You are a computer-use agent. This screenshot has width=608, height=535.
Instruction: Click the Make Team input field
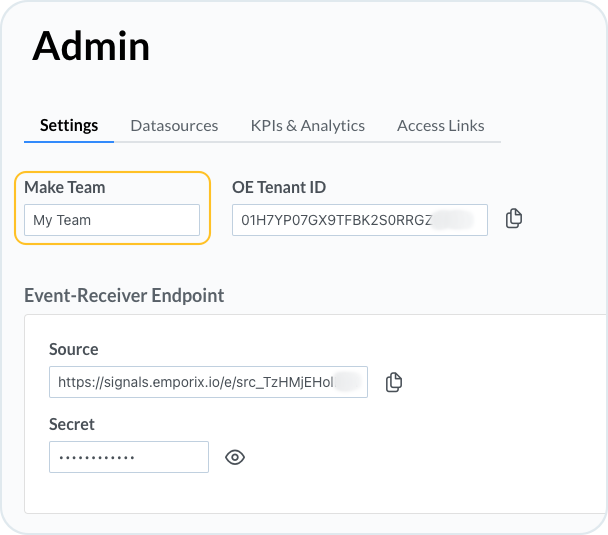tap(112, 220)
